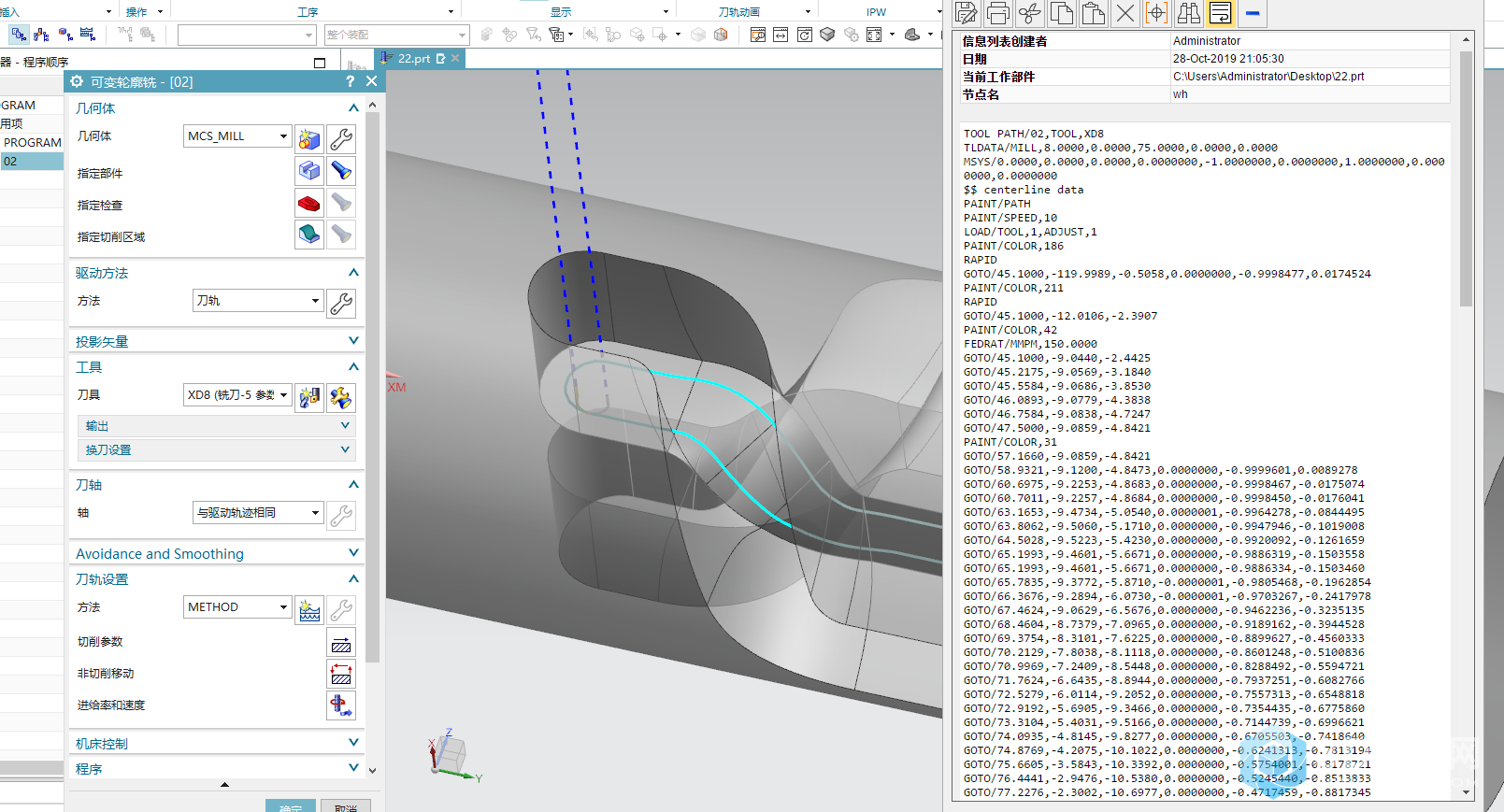
Task: Expand the 换刀设置 subsection
Action: click(x=345, y=449)
